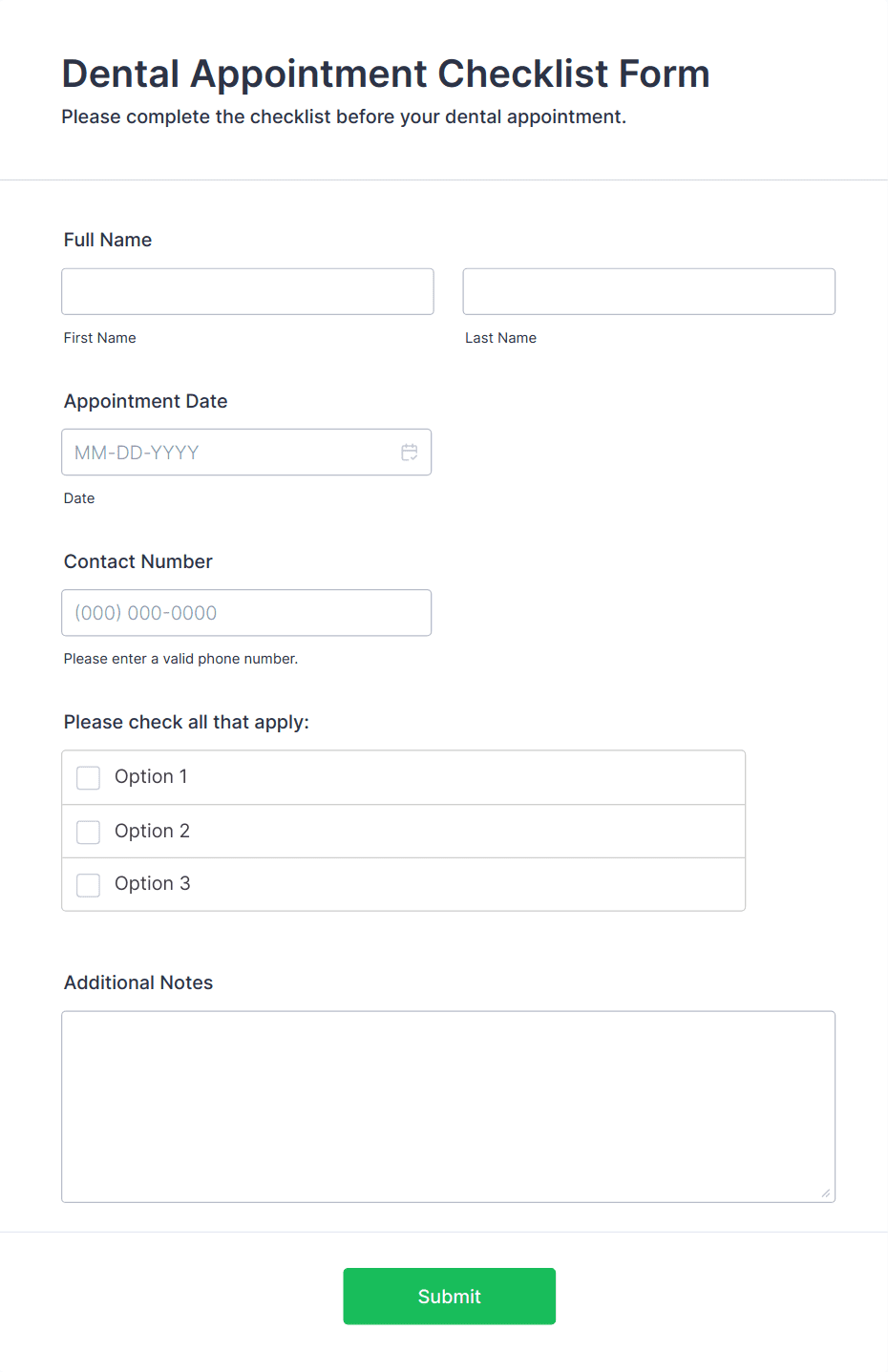Select the Option 2 row label
888x1372 pixels.
(x=152, y=832)
